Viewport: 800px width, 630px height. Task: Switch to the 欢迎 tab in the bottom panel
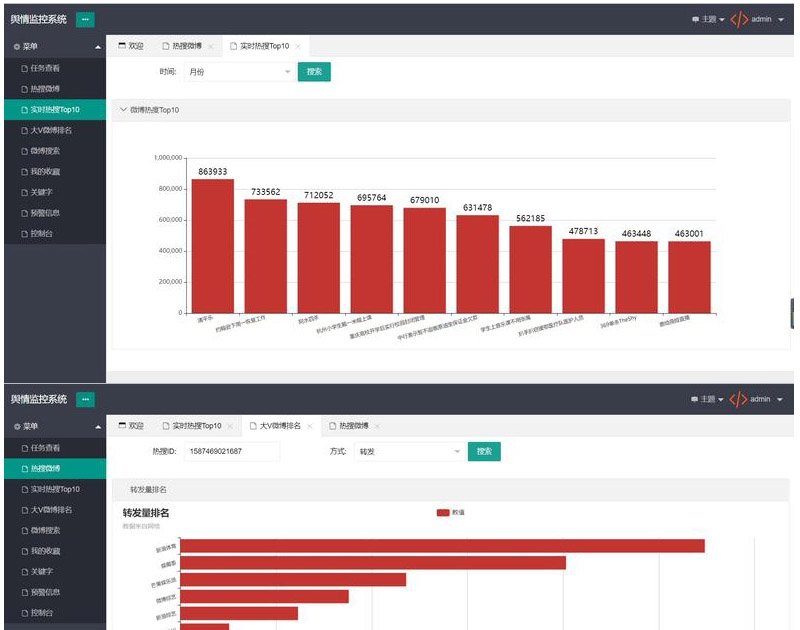click(x=131, y=425)
